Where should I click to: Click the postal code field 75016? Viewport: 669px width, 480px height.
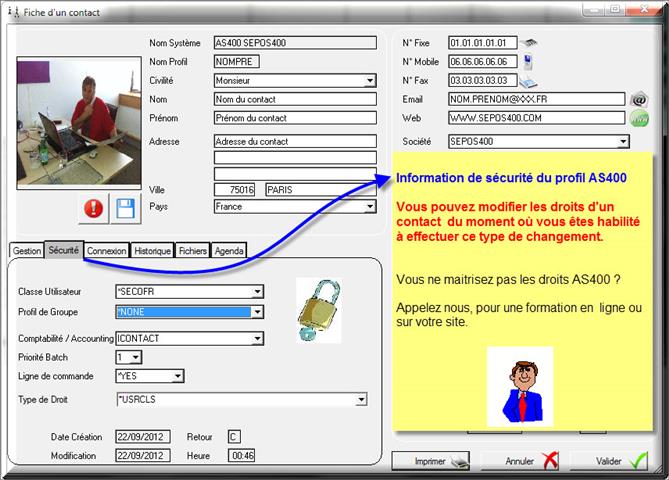(235, 190)
